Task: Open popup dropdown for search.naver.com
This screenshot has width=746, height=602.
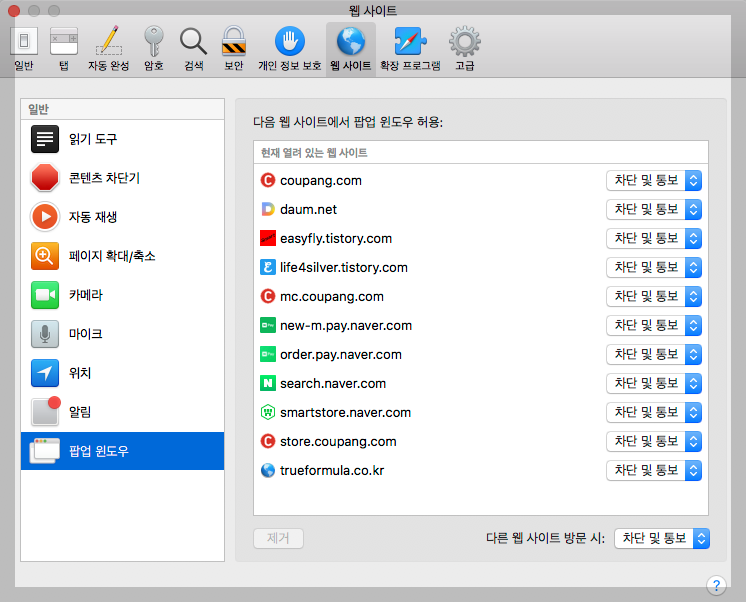Action: click(x=654, y=383)
